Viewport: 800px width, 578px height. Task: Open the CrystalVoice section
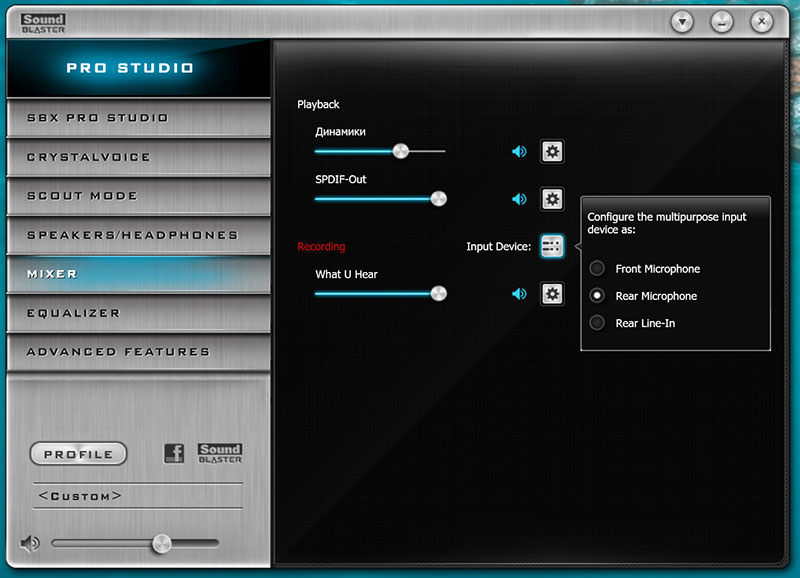tap(138, 157)
